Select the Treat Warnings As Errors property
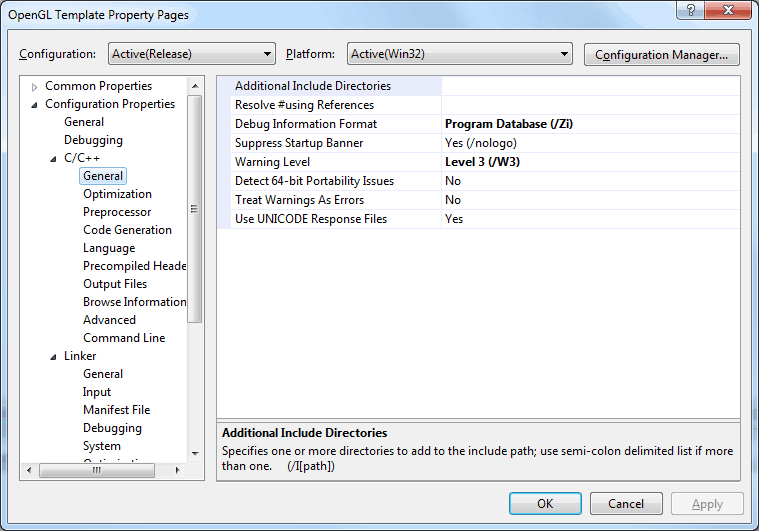 pyautogui.click(x=336, y=200)
